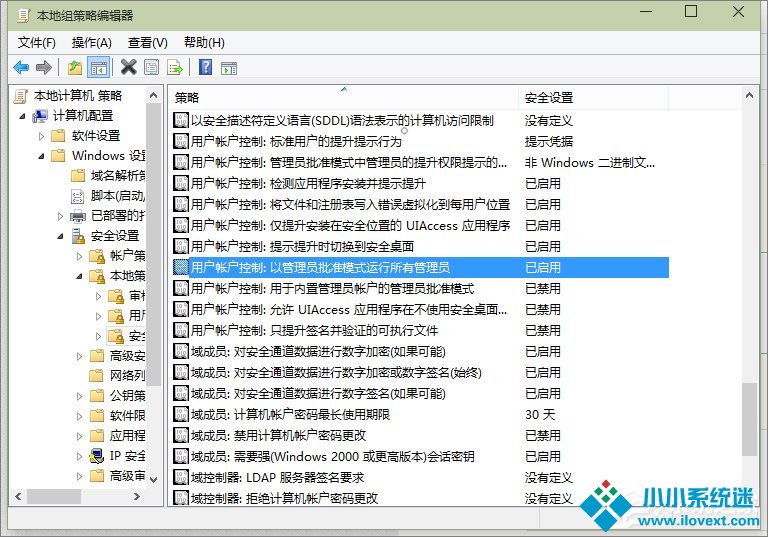Click the tree pane scroll up arrow
The width and height of the screenshot is (768, 537).
pos(153,96)
